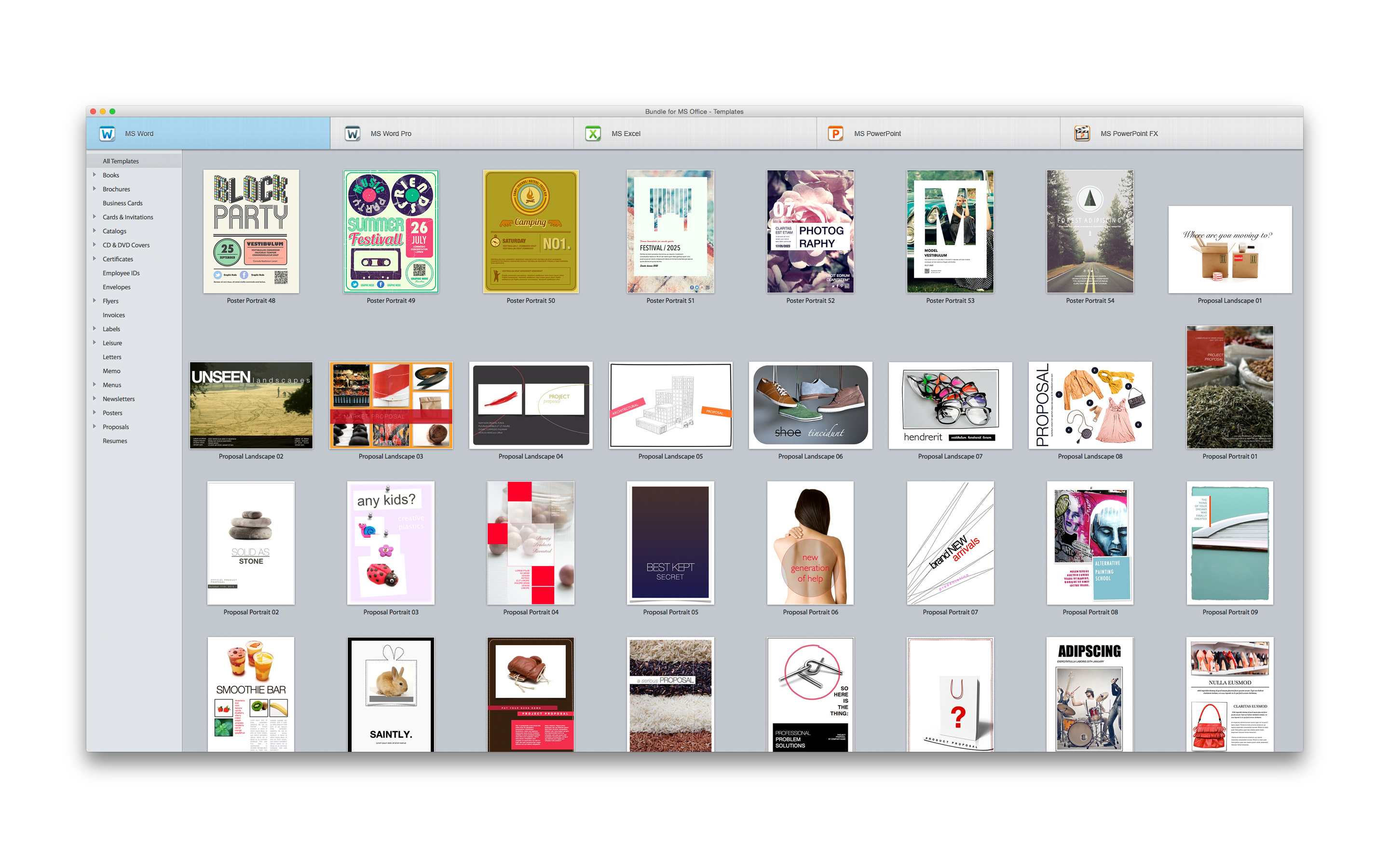Open the Invoices category
The height and width of the screenshot is (868, 1389).
tap(114, 315)
